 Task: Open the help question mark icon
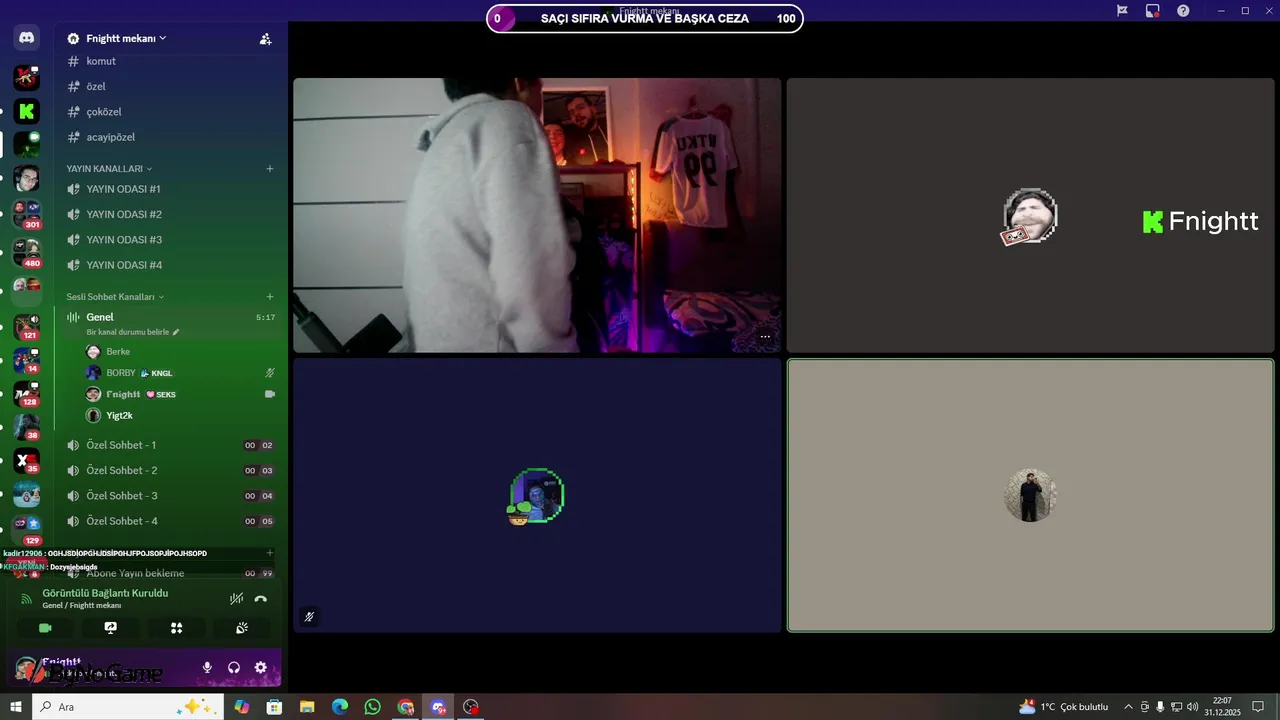(1183, 10)
